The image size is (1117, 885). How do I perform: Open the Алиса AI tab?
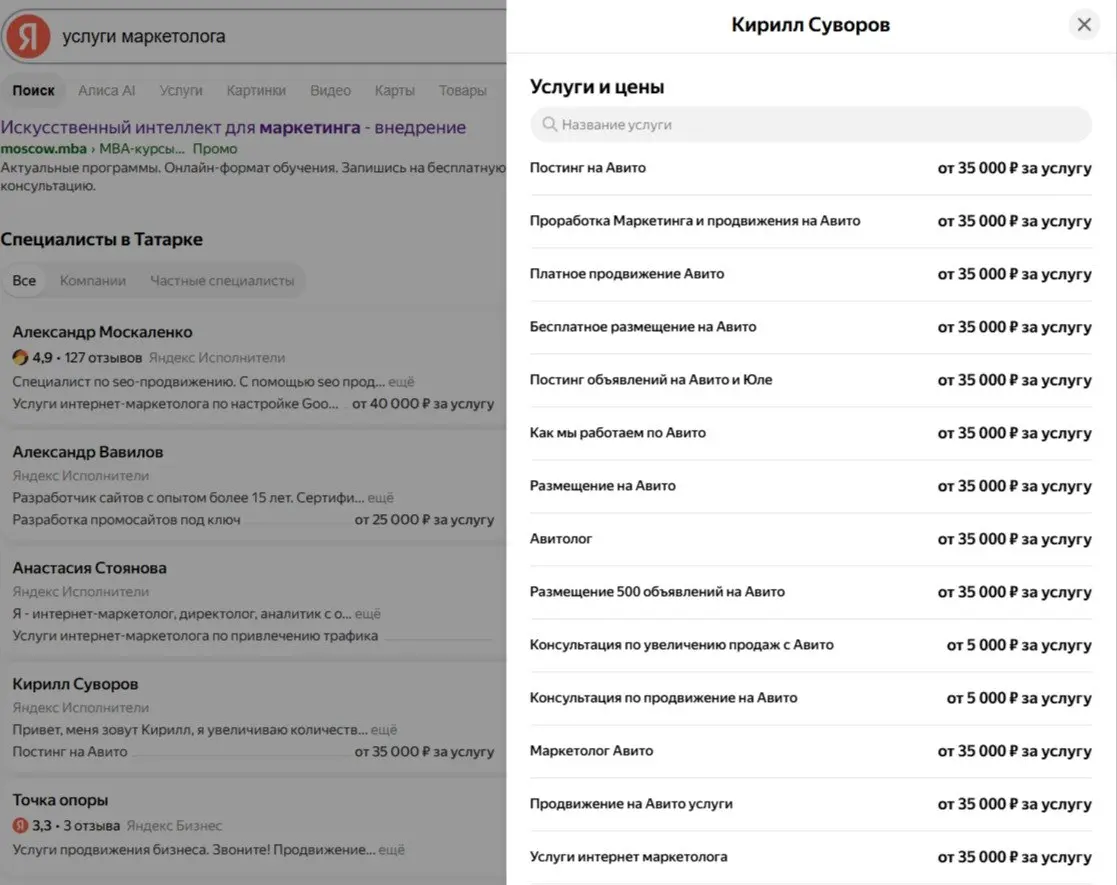tap(107, 90)
